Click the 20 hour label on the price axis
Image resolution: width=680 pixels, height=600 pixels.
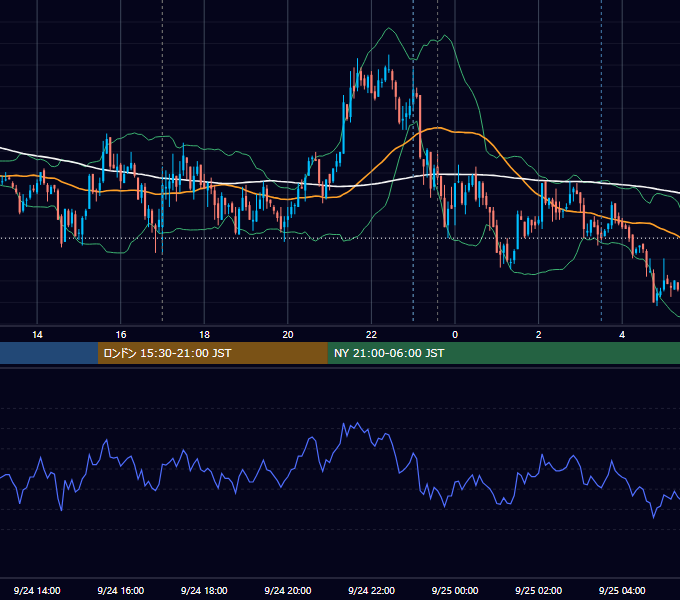click(288, 335)
